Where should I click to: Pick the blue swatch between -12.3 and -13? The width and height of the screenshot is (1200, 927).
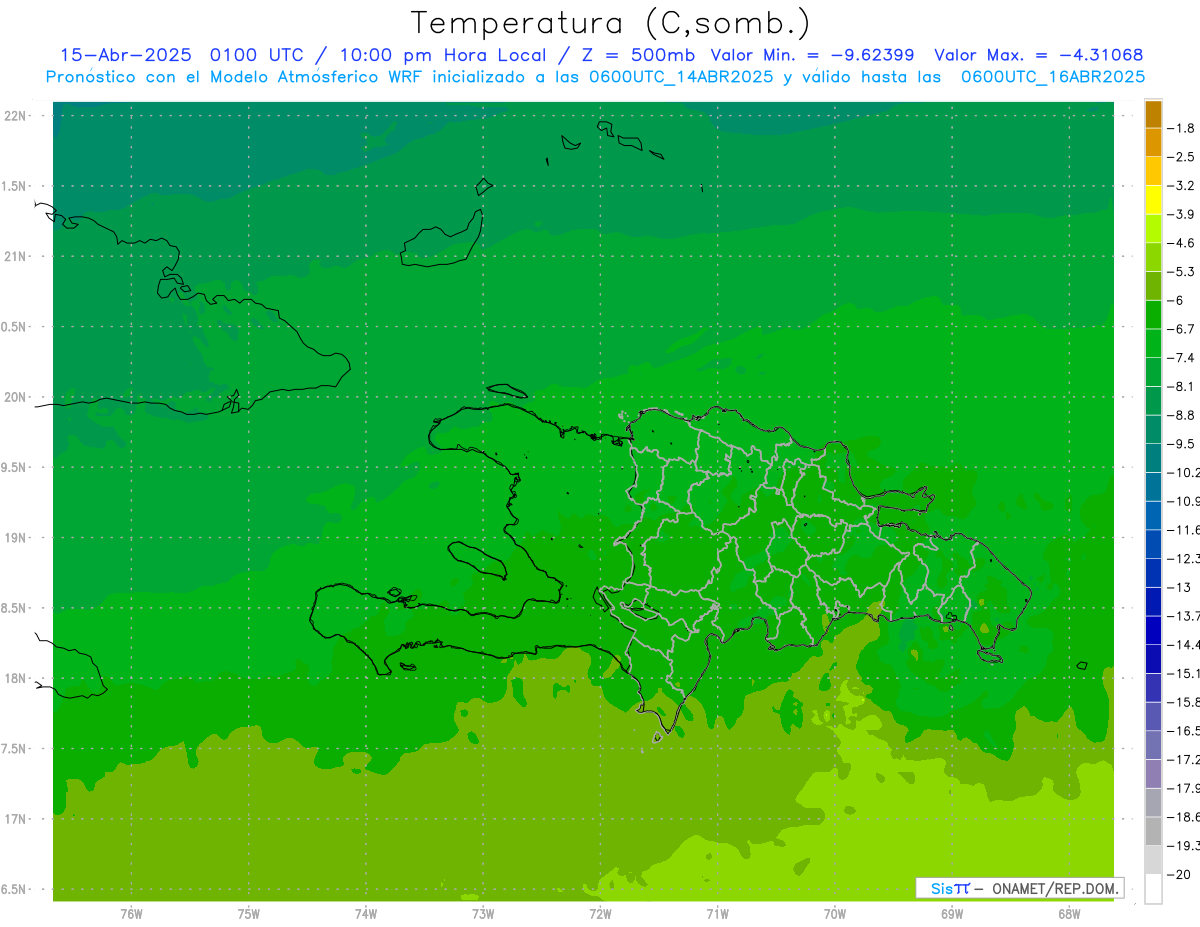click(1153, 573)
